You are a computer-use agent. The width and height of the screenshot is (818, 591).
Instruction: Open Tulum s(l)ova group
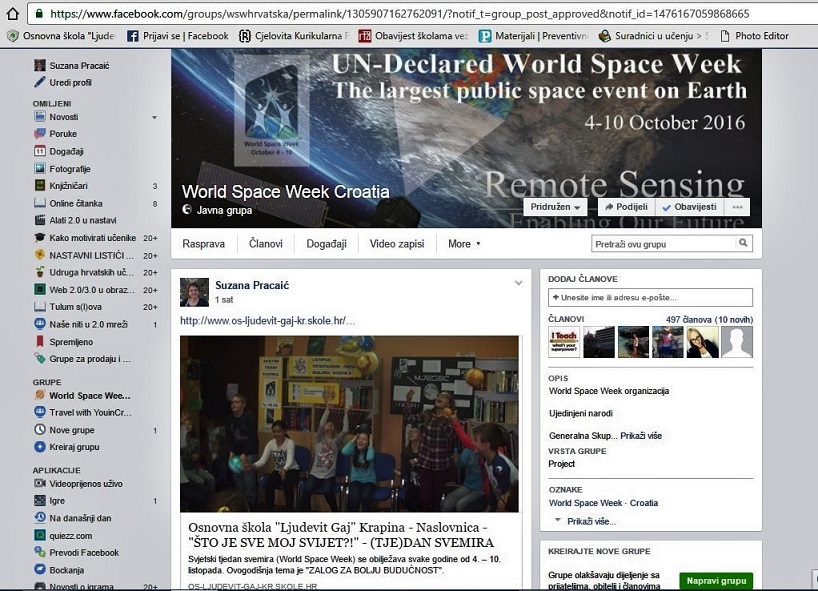tap(75, 307)
